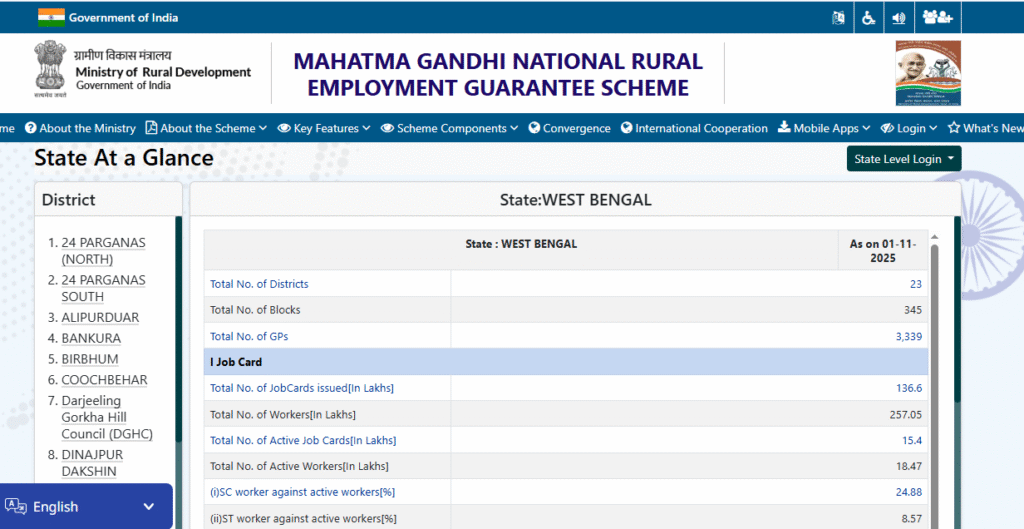
Task: Open Darjeeling Gorkha Hill Council district
Action: point(107,417)
